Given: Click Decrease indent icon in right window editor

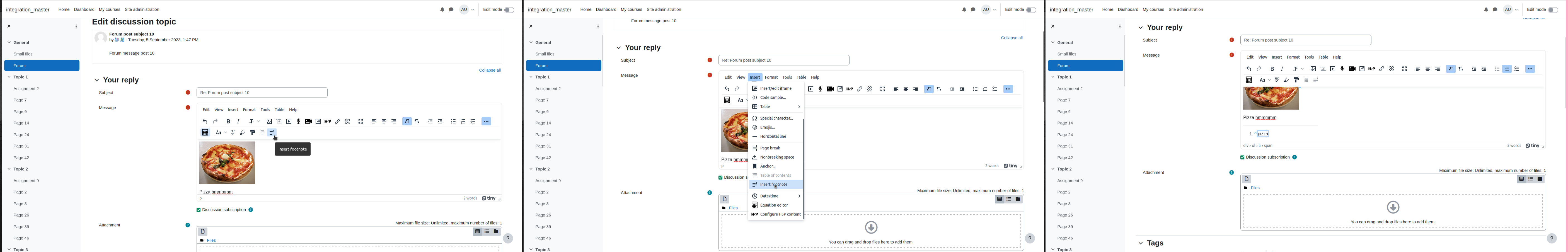Looking at the screenshot, I should [x=1474, y=69].
